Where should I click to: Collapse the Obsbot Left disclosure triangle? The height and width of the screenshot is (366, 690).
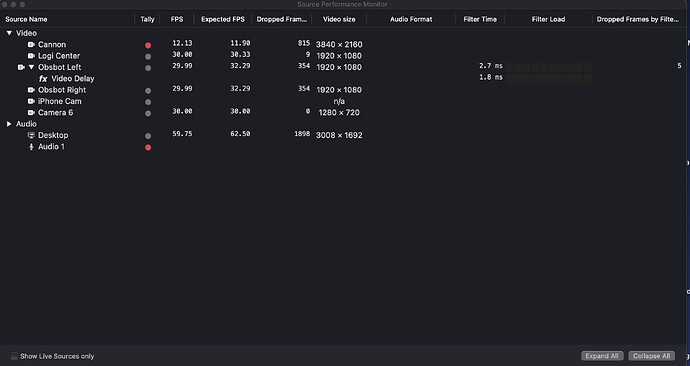[31, 67]
